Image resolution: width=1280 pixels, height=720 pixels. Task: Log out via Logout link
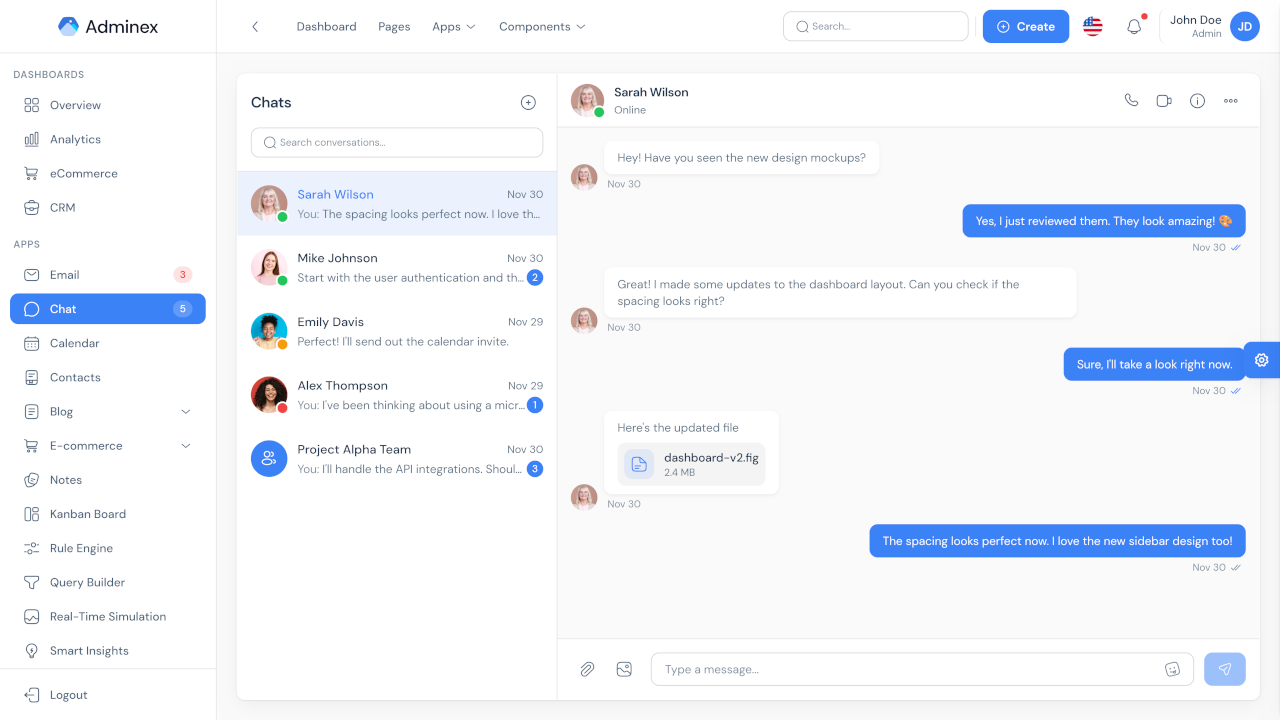108,695
